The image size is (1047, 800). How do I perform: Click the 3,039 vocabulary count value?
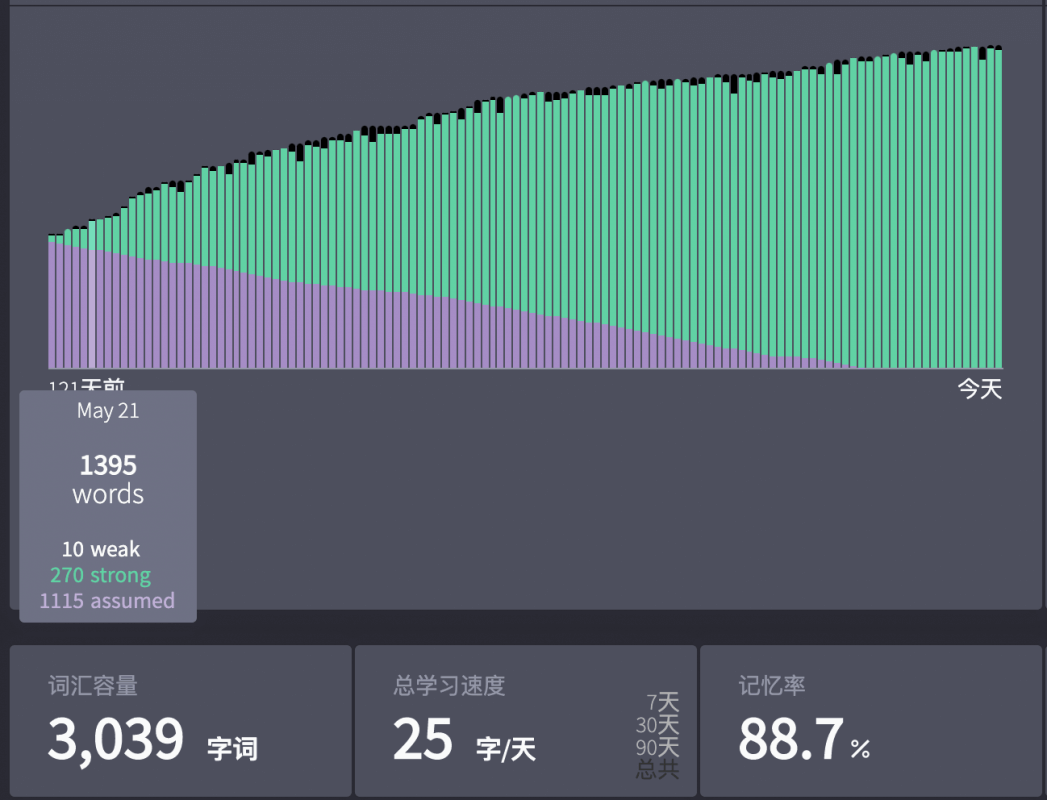click(116, 739)
